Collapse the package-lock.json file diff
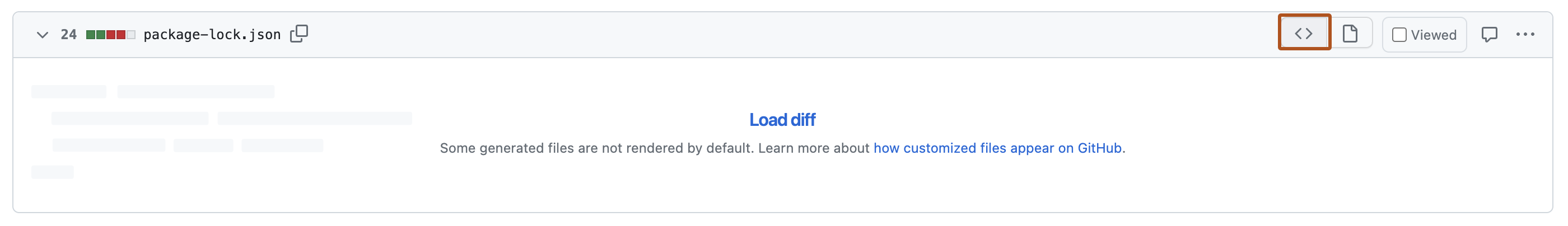This screenshot has width=1568, height=226. pos(42,35)
